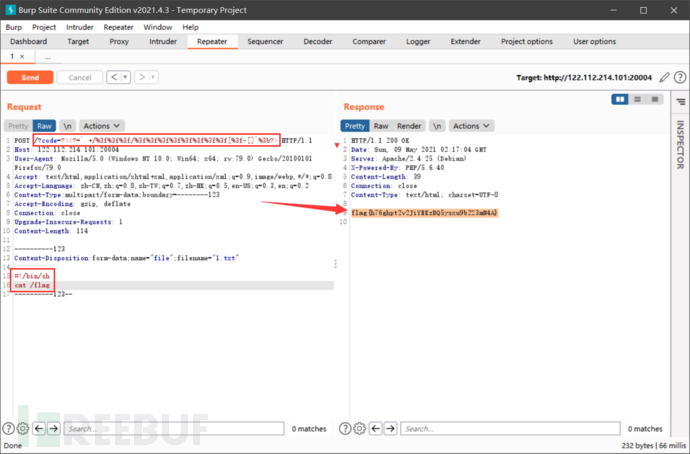Switch to the Project options tab
690x454 pixels.
click(x=527, y=41)
